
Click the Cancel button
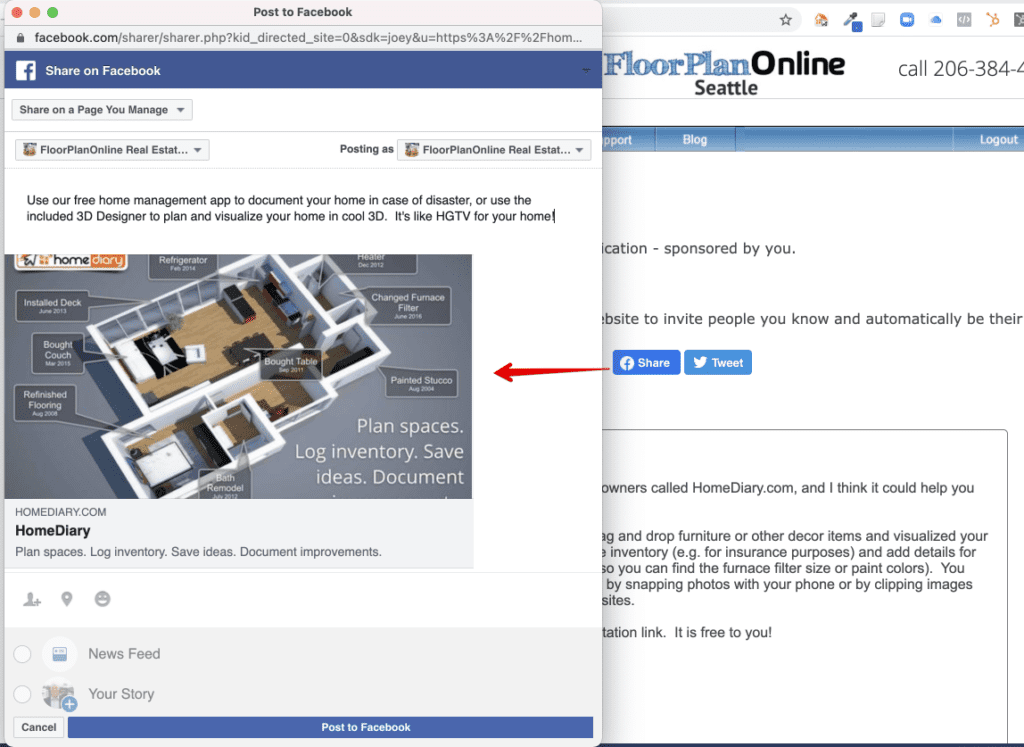tap(39, 727)
